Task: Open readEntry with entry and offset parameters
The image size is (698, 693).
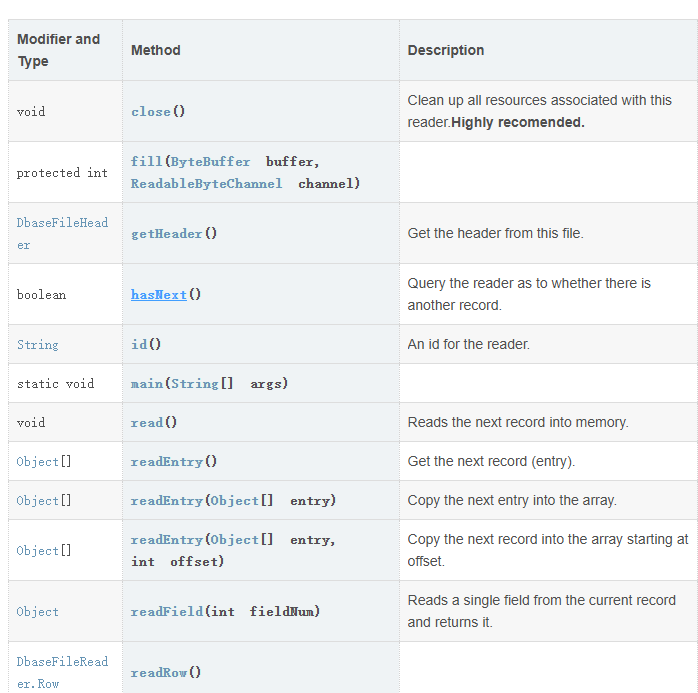Action: pyautogui.click(x=166, y=540)
